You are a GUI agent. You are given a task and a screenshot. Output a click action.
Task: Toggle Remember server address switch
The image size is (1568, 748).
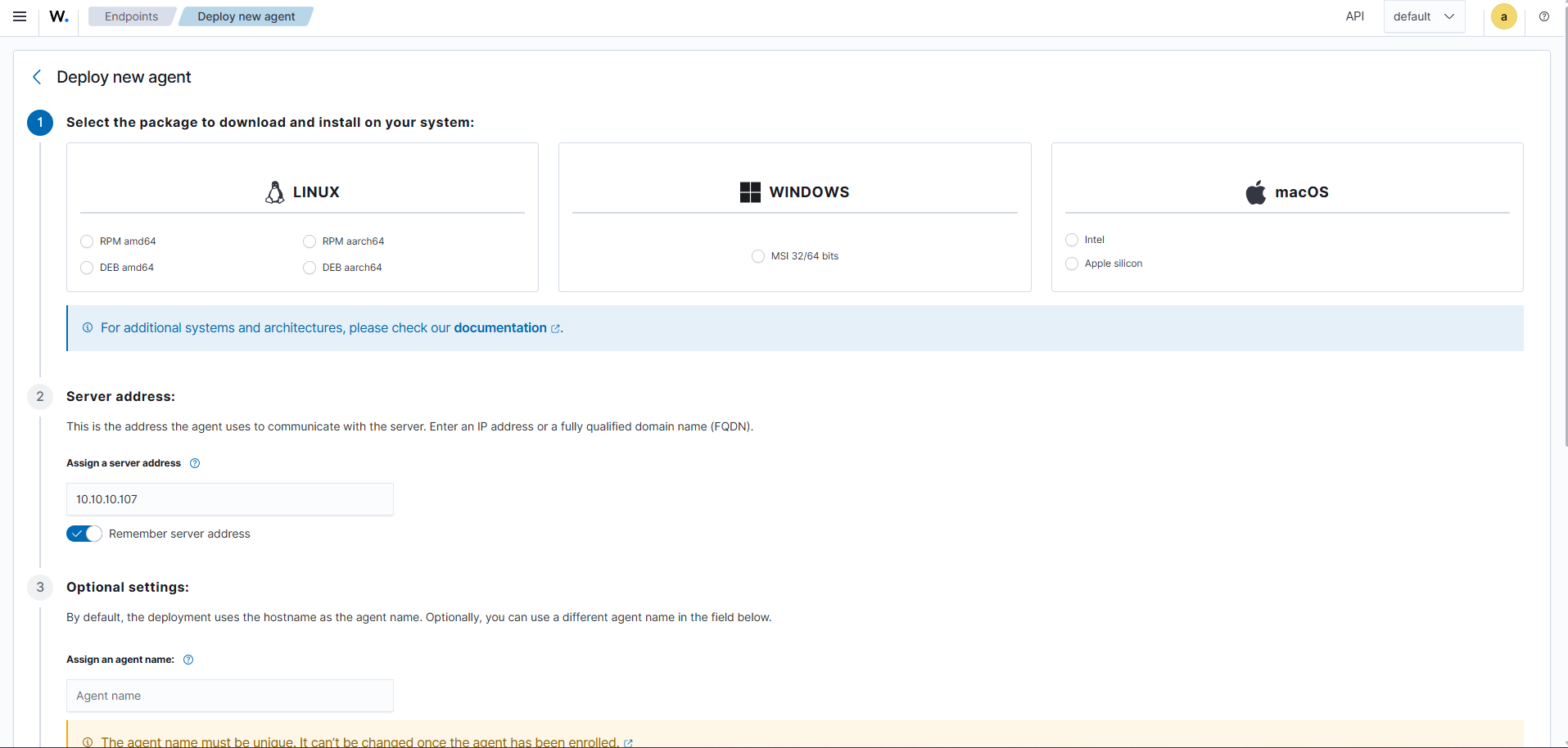[x=84, y=534]
